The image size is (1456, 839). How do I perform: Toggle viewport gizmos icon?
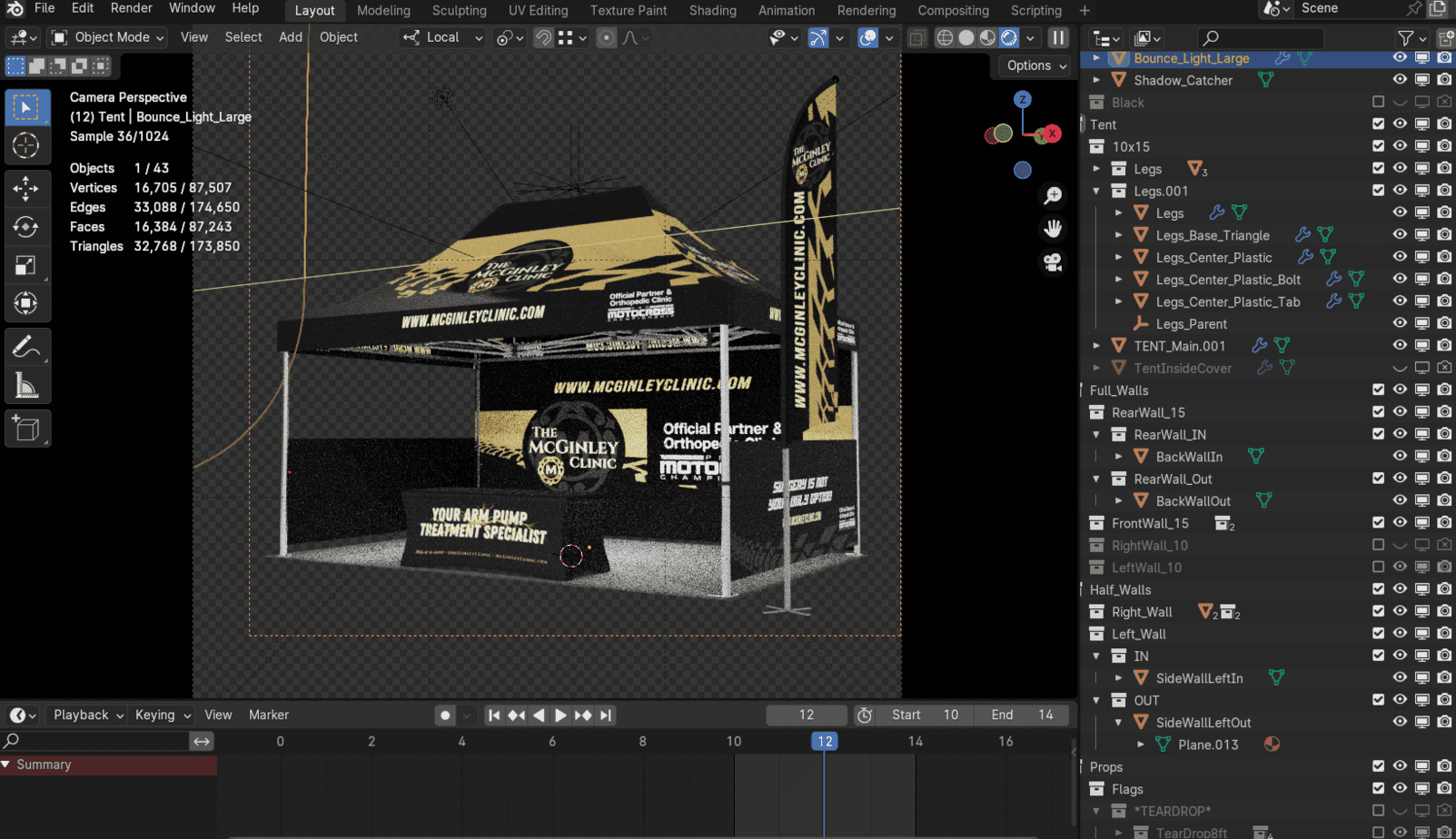click(x=818, y=37)
